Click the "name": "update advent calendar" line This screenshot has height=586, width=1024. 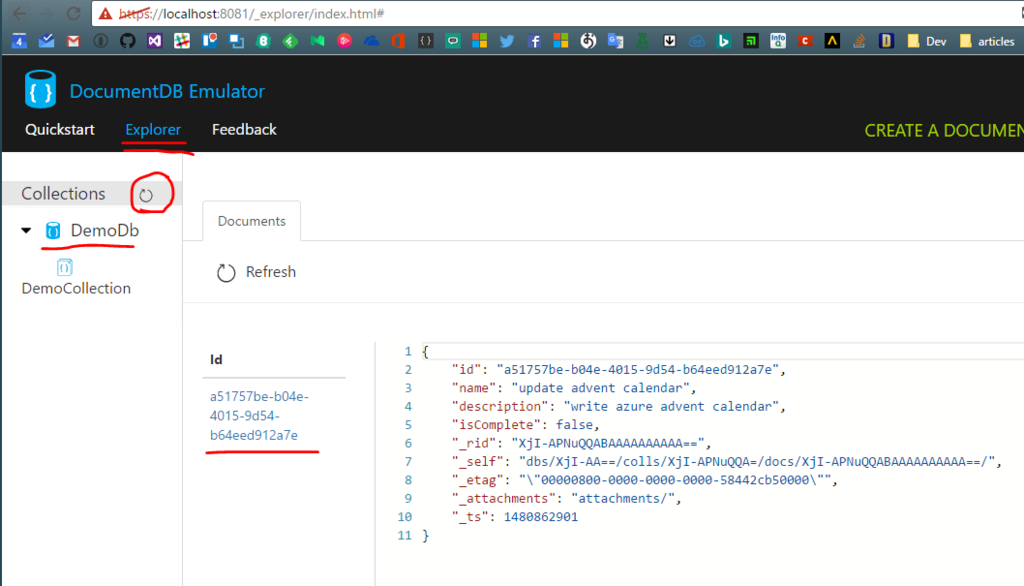coord(574,388)
